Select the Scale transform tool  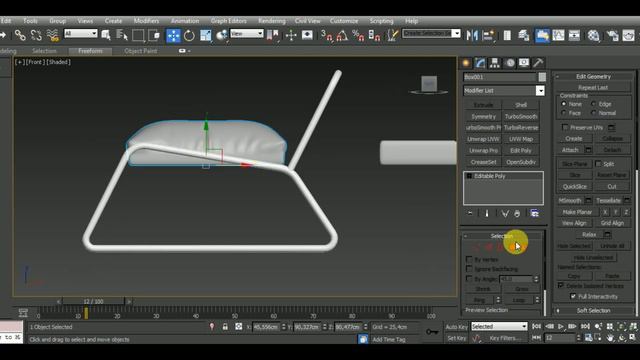(x=205, y=36)
